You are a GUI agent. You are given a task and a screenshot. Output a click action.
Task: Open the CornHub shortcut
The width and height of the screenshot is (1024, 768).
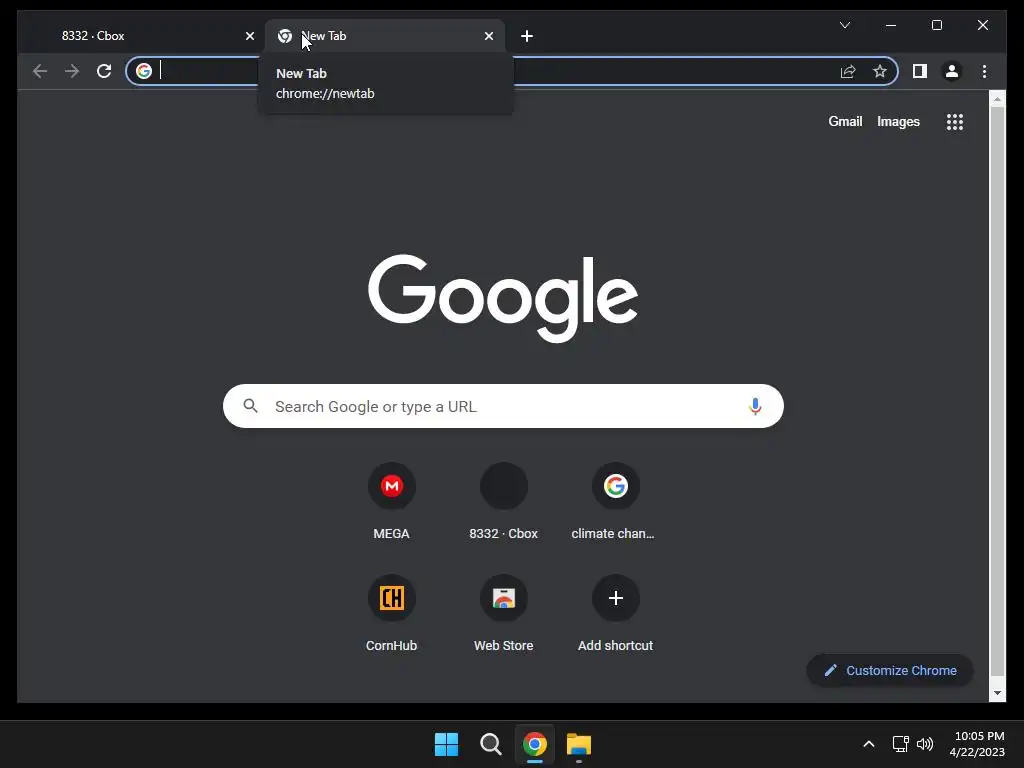[x=391, y=613]
